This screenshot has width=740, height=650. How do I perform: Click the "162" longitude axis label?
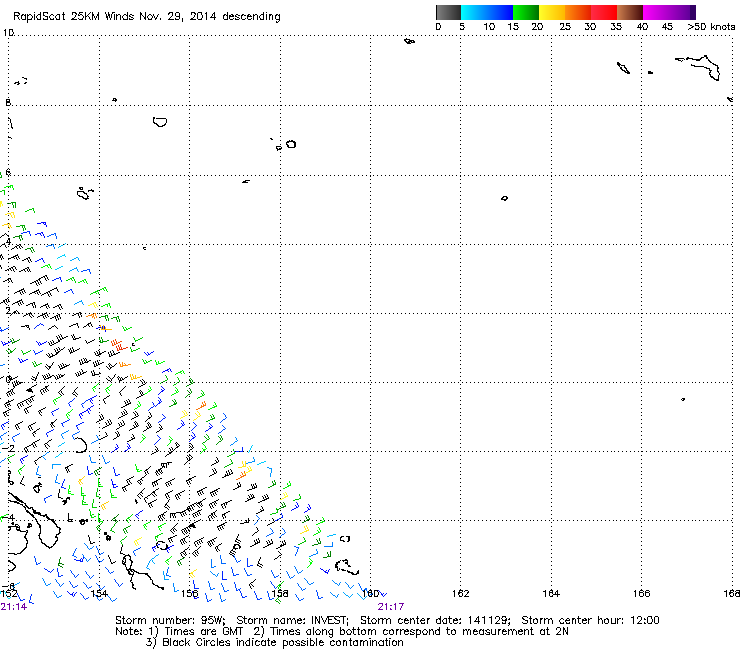tap(461, 594)
